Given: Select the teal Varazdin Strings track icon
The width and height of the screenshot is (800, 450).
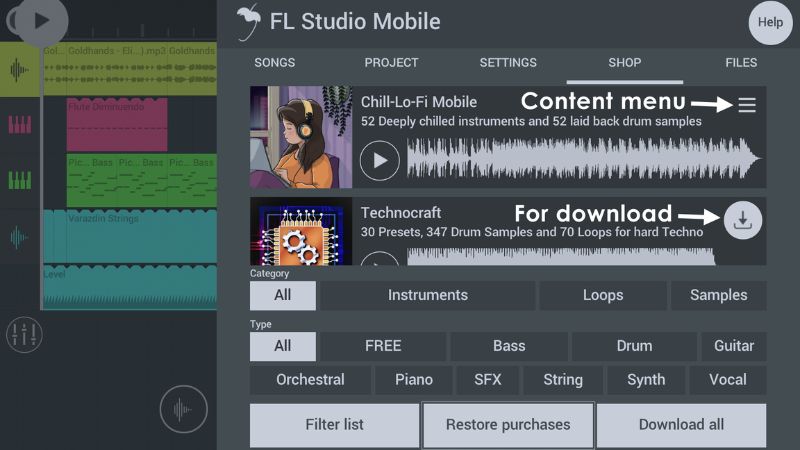Looking at the screenshot, I should [19, 237].
